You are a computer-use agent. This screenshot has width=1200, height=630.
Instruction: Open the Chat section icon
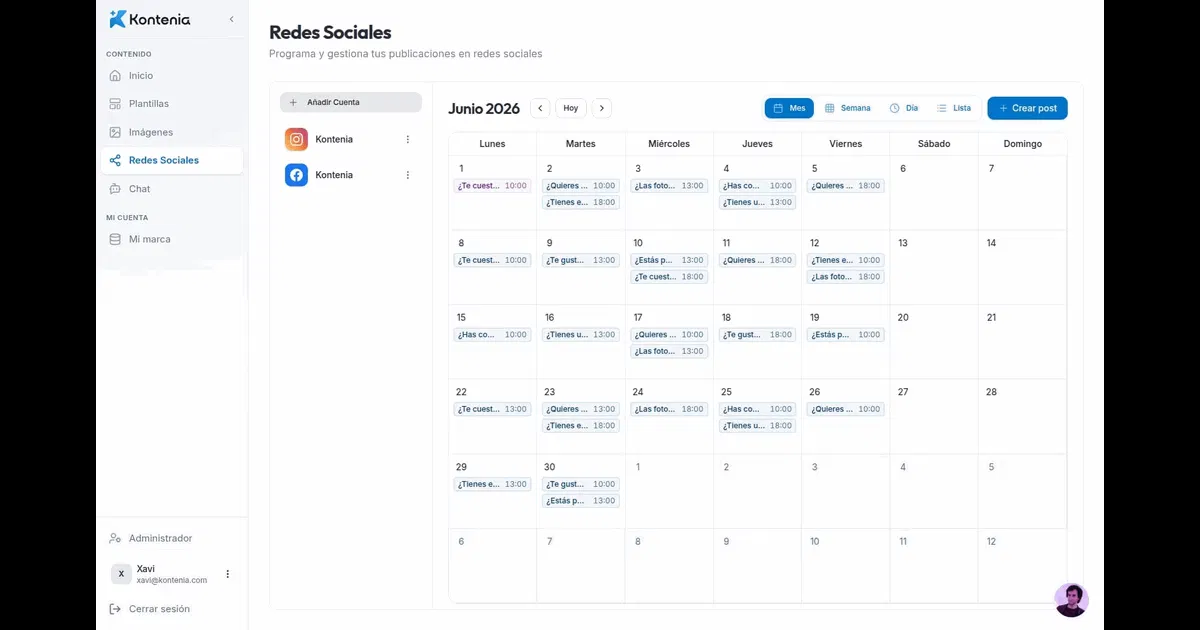pos(115,189)
